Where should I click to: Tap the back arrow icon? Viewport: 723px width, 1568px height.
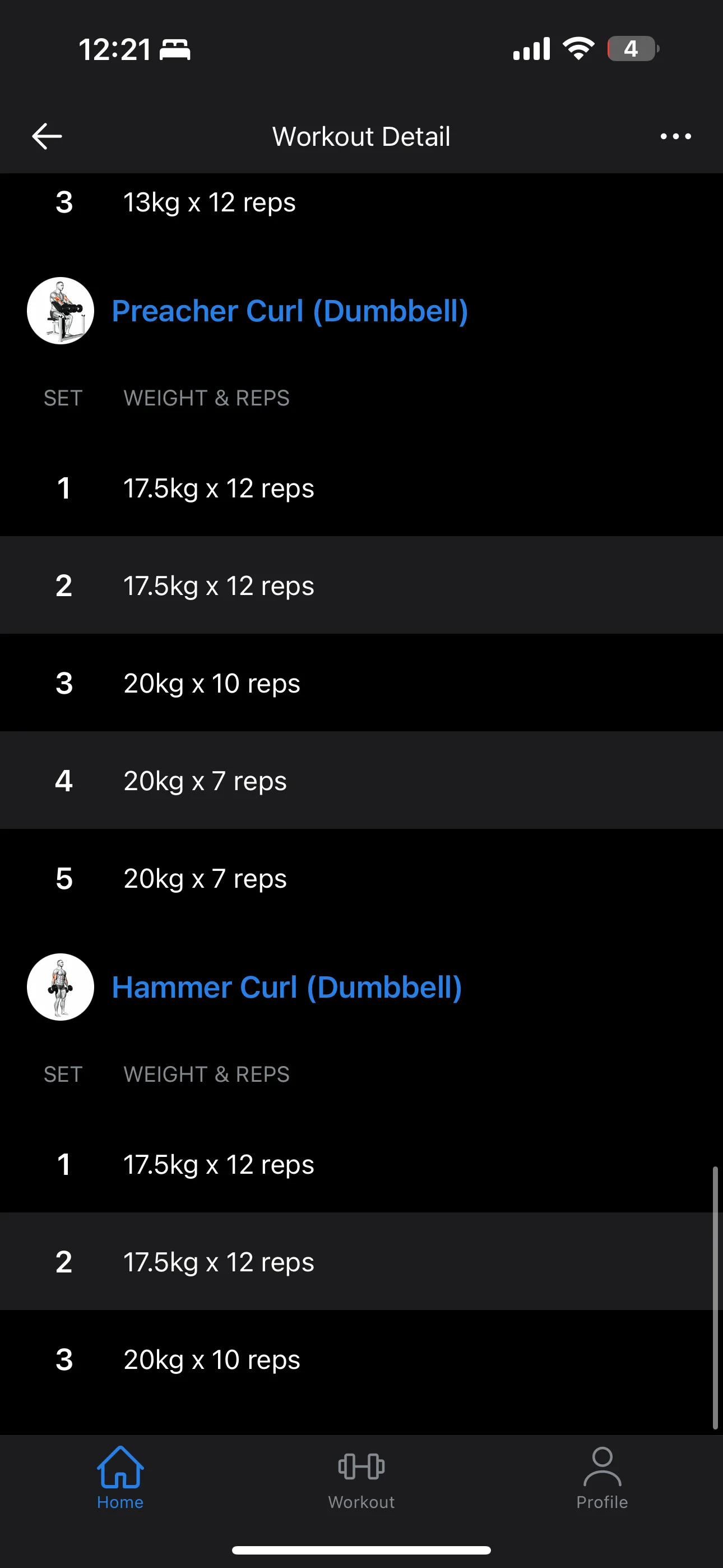pyautogui.click(x=47, y=136)
